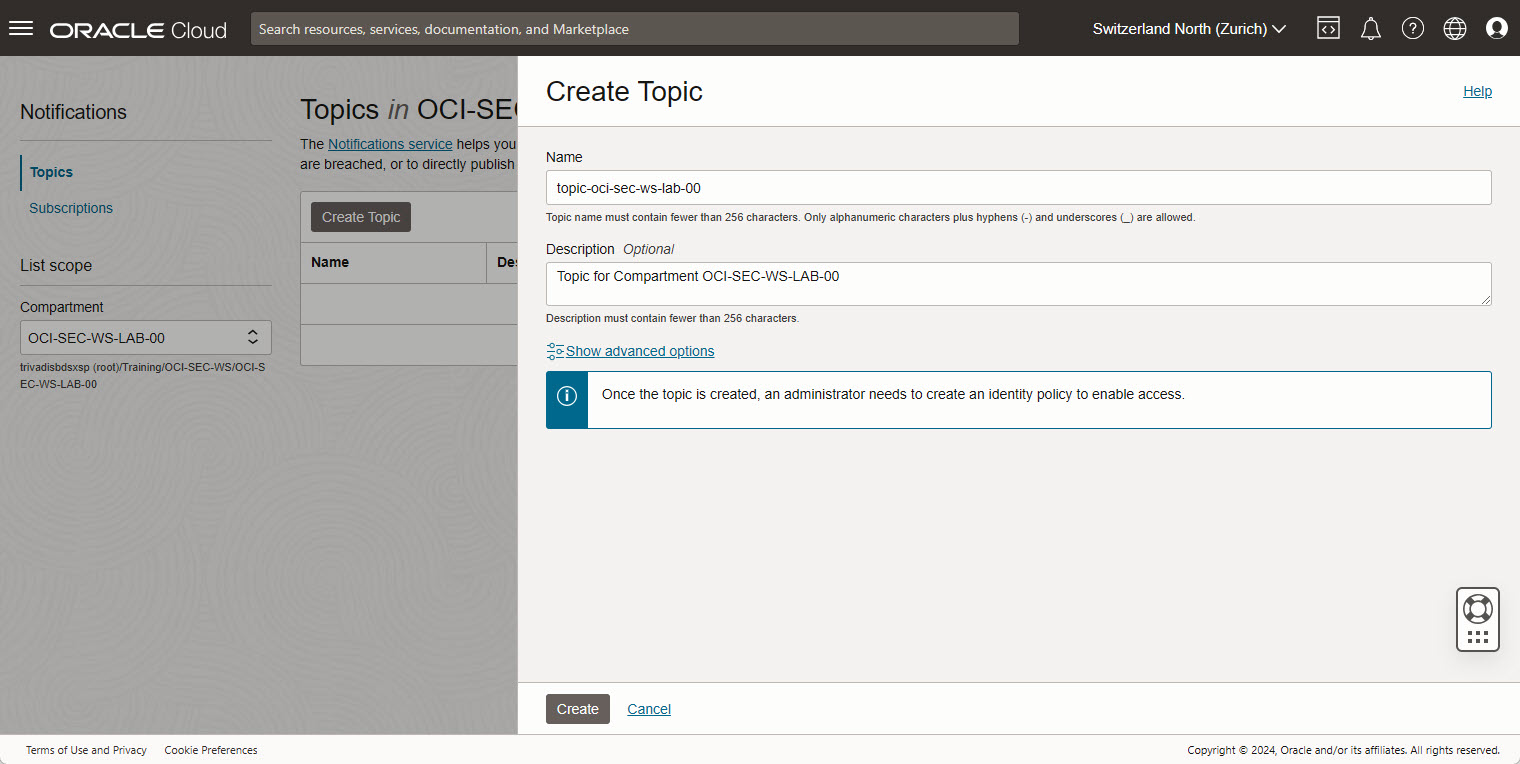Image resolution: width=1520 pixels, height=764 pixels.
Task: Open the hamburger navigation menu
Action: 21,29
